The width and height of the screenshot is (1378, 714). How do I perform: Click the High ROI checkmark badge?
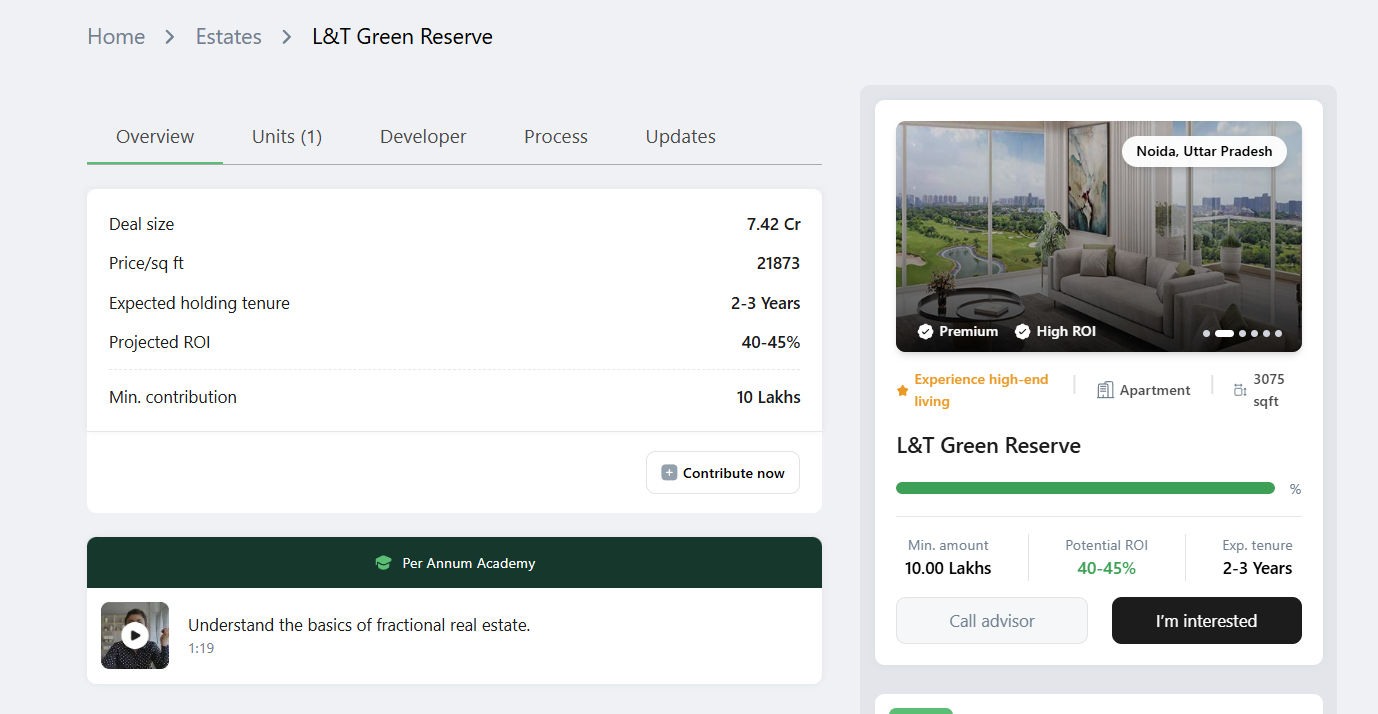point(1022,331)
